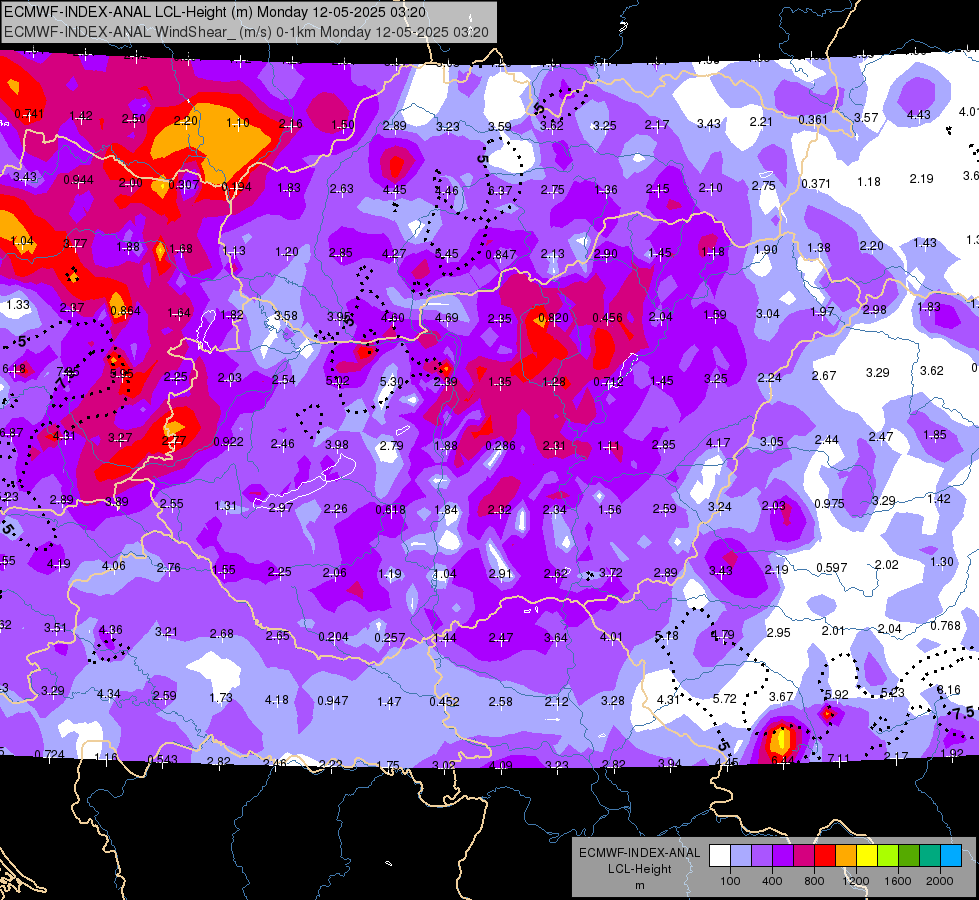
Task: Click the value '0.452' near the bottom
Action: (445, 701)
